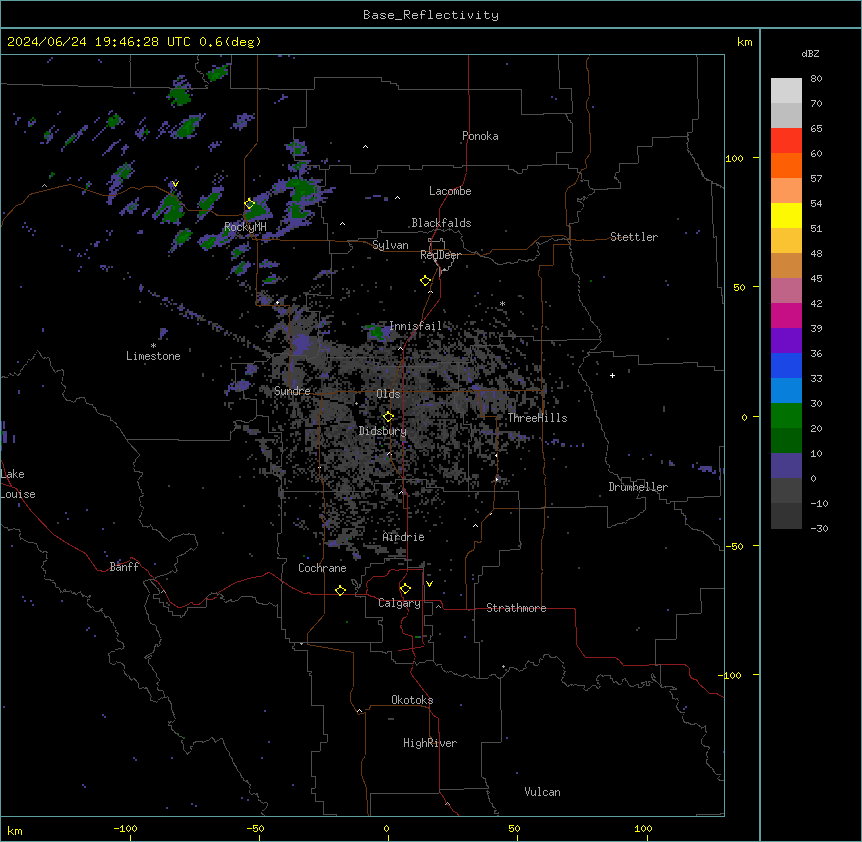Click the dBZ legend heading
Screen dimensions: 862x842
click(x=810, y=53)
